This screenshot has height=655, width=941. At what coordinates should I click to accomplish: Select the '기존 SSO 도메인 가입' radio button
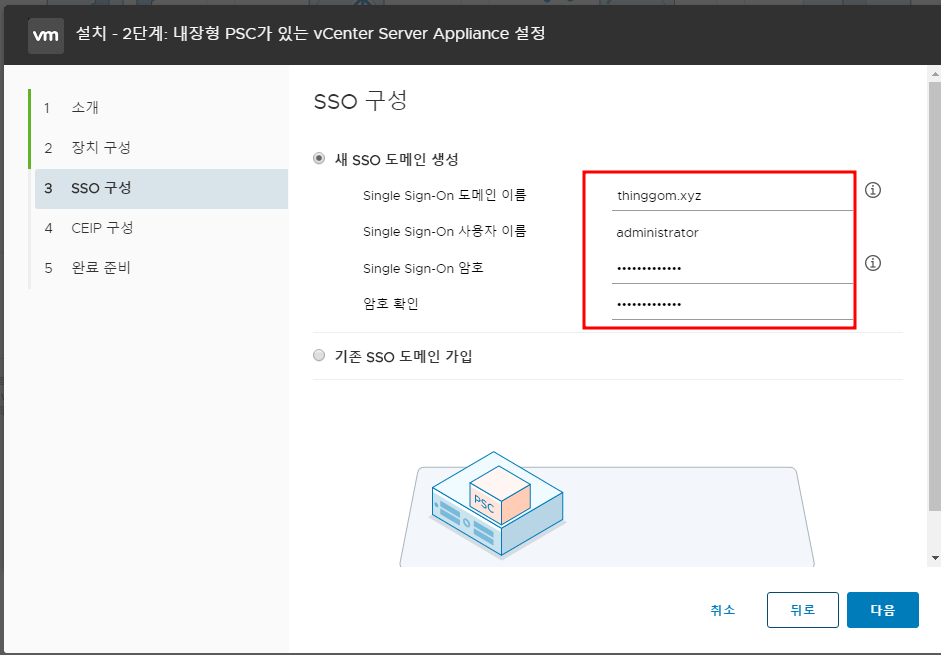[319, 355]
